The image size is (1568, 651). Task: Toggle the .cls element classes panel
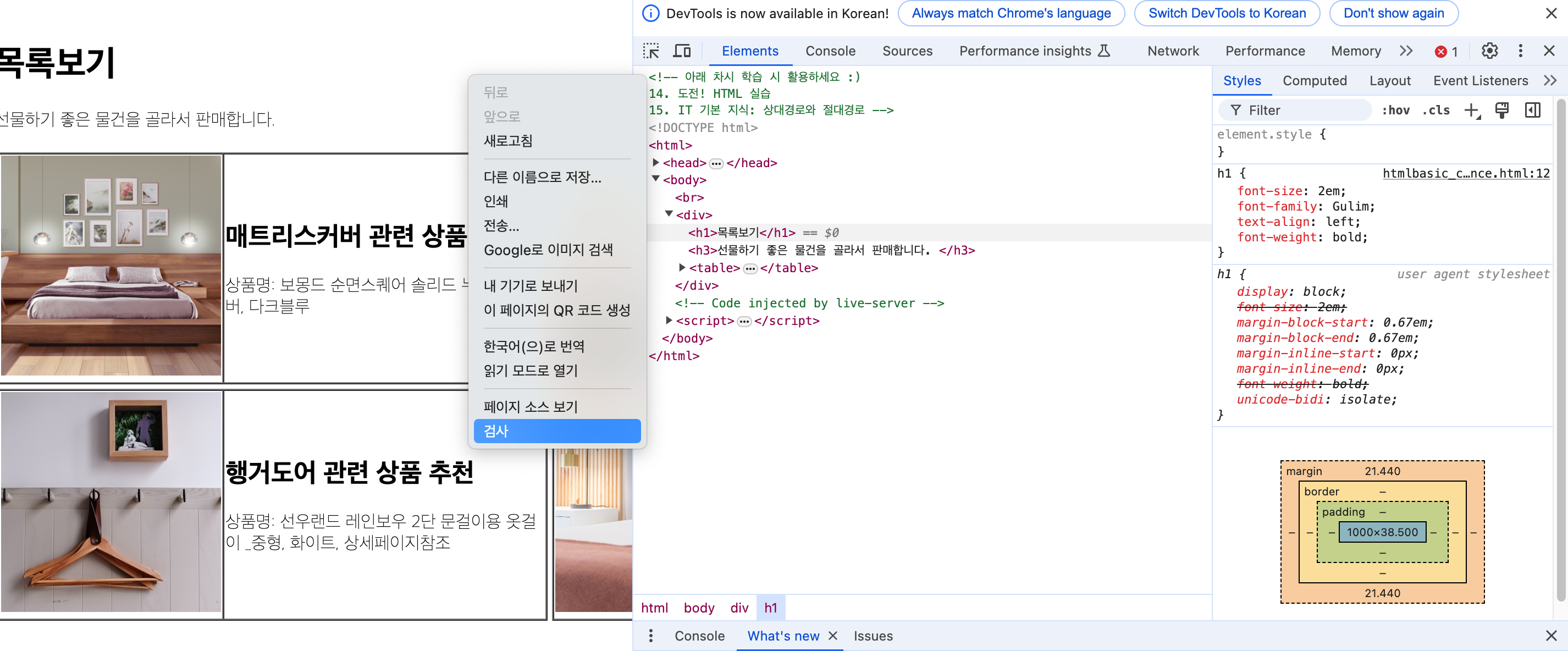1436,110
